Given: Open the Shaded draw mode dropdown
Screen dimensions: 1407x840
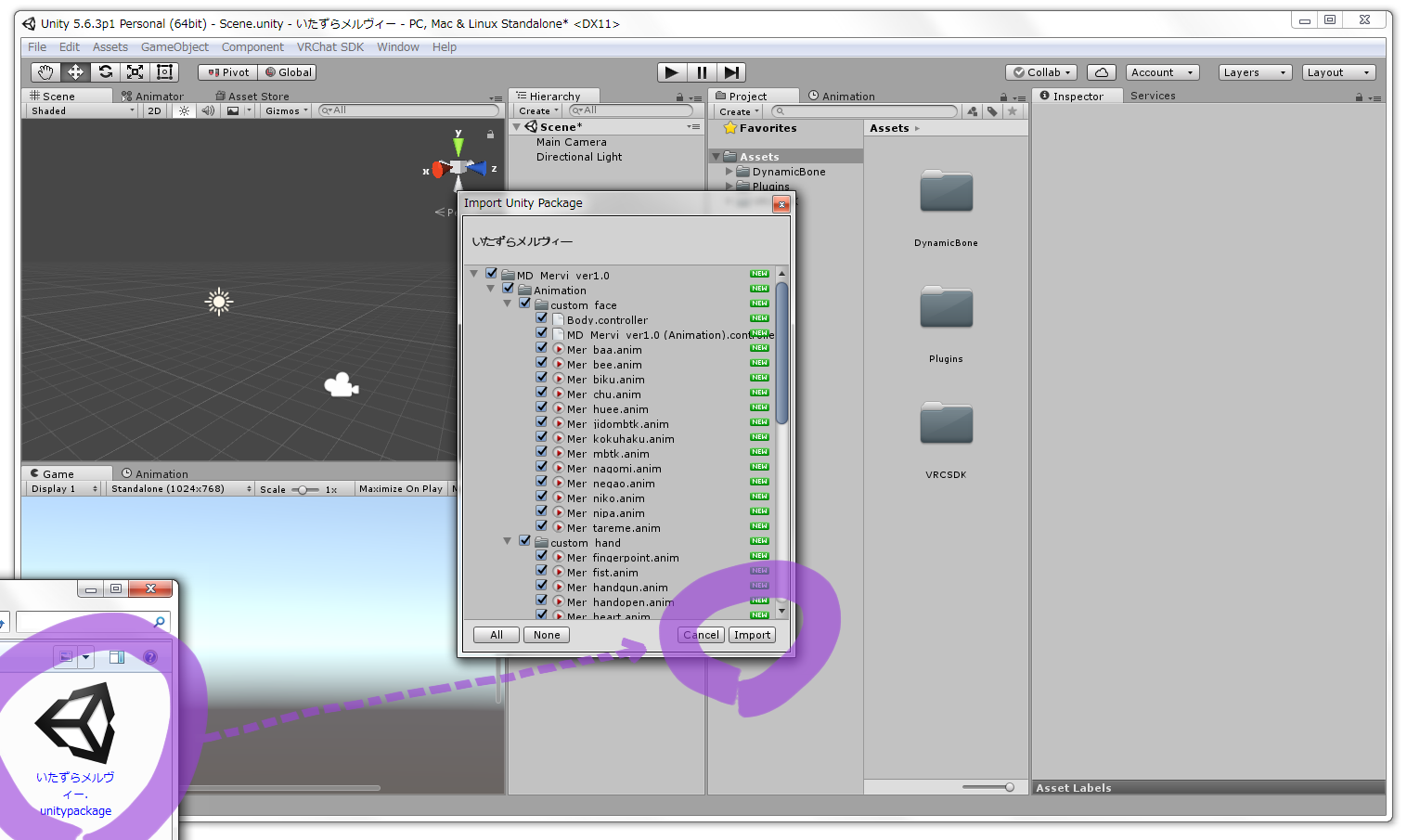Looking at the screenshot, I should pyautogui.click(x=82, y=110).
